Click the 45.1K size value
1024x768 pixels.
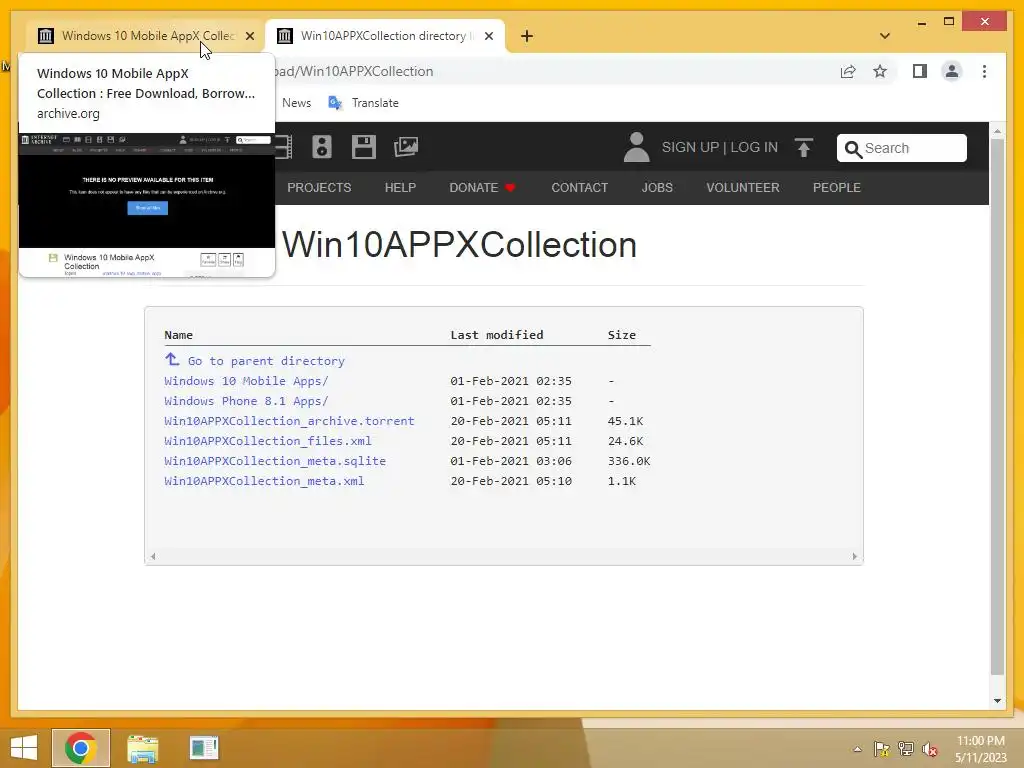(625, 421)
